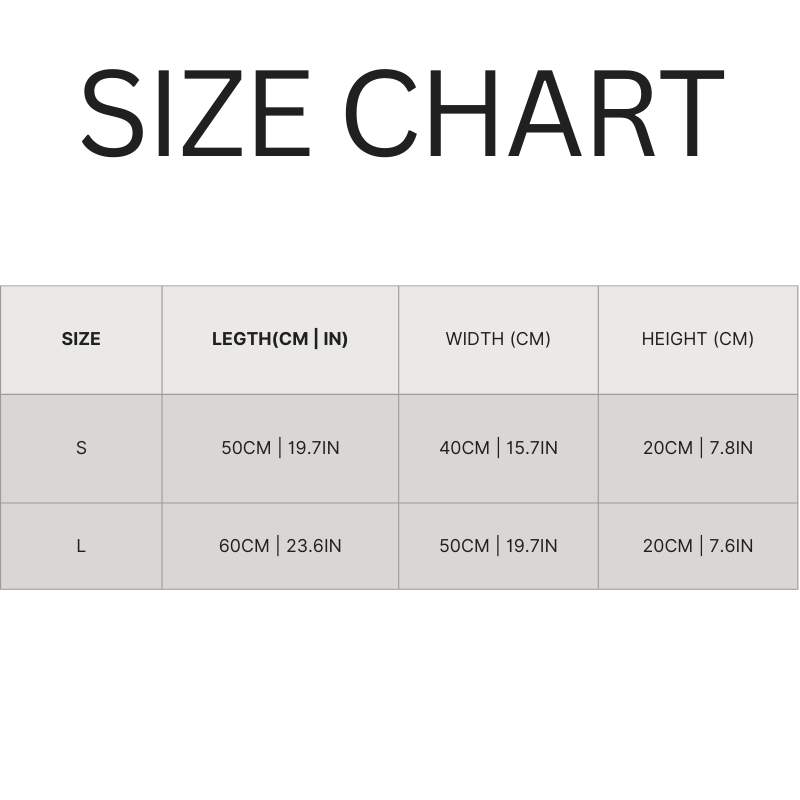Click 50CM in the L row
Image resolution: width=800 pixels, height=800 pixels.
(464, 546)
